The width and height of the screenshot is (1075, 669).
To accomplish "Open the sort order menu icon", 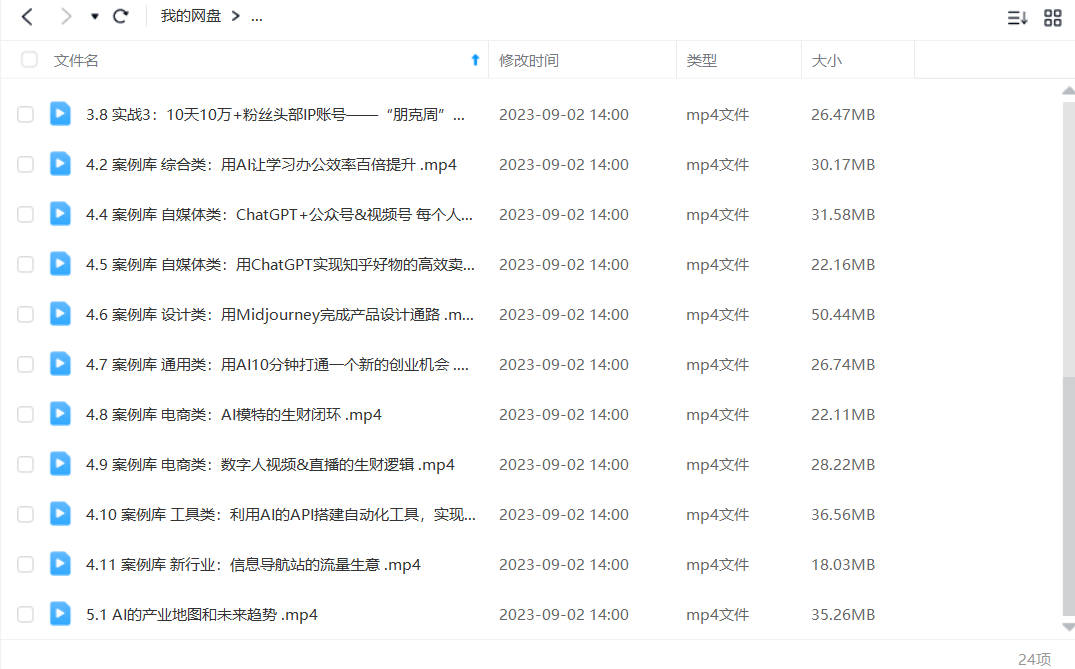I will [1017, 18].
